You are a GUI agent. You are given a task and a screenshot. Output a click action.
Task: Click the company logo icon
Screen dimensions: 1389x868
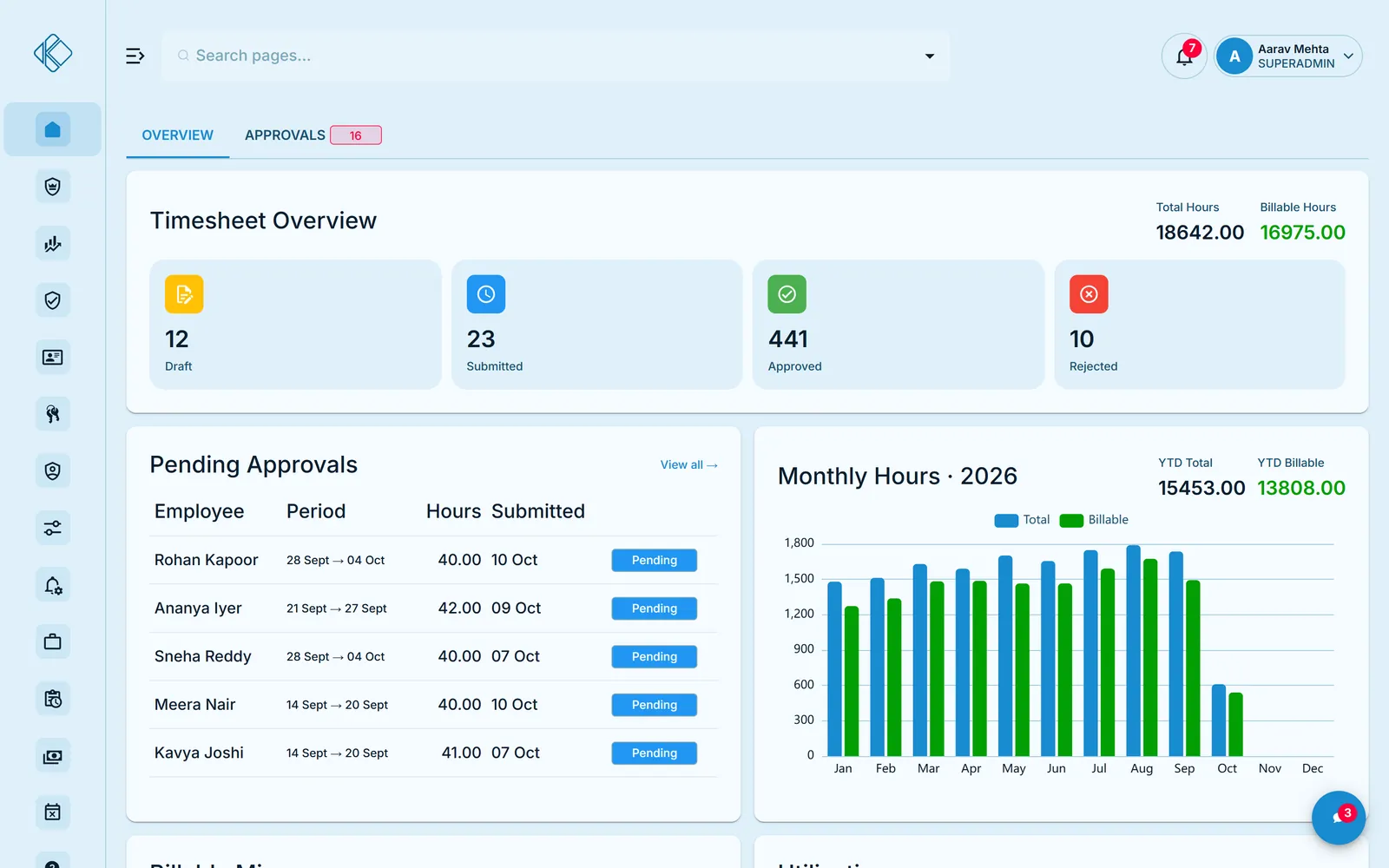[x=53, y=53]
